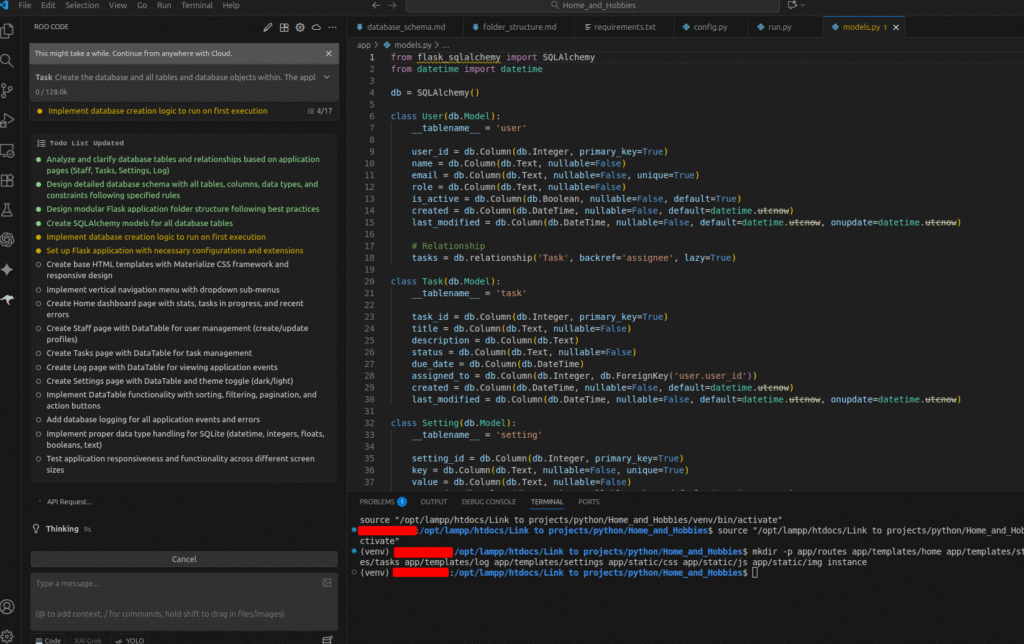Open Roo Code kangaroo icon in sidebar
This screenshot has width=1024, height=644.
point(8,300)
